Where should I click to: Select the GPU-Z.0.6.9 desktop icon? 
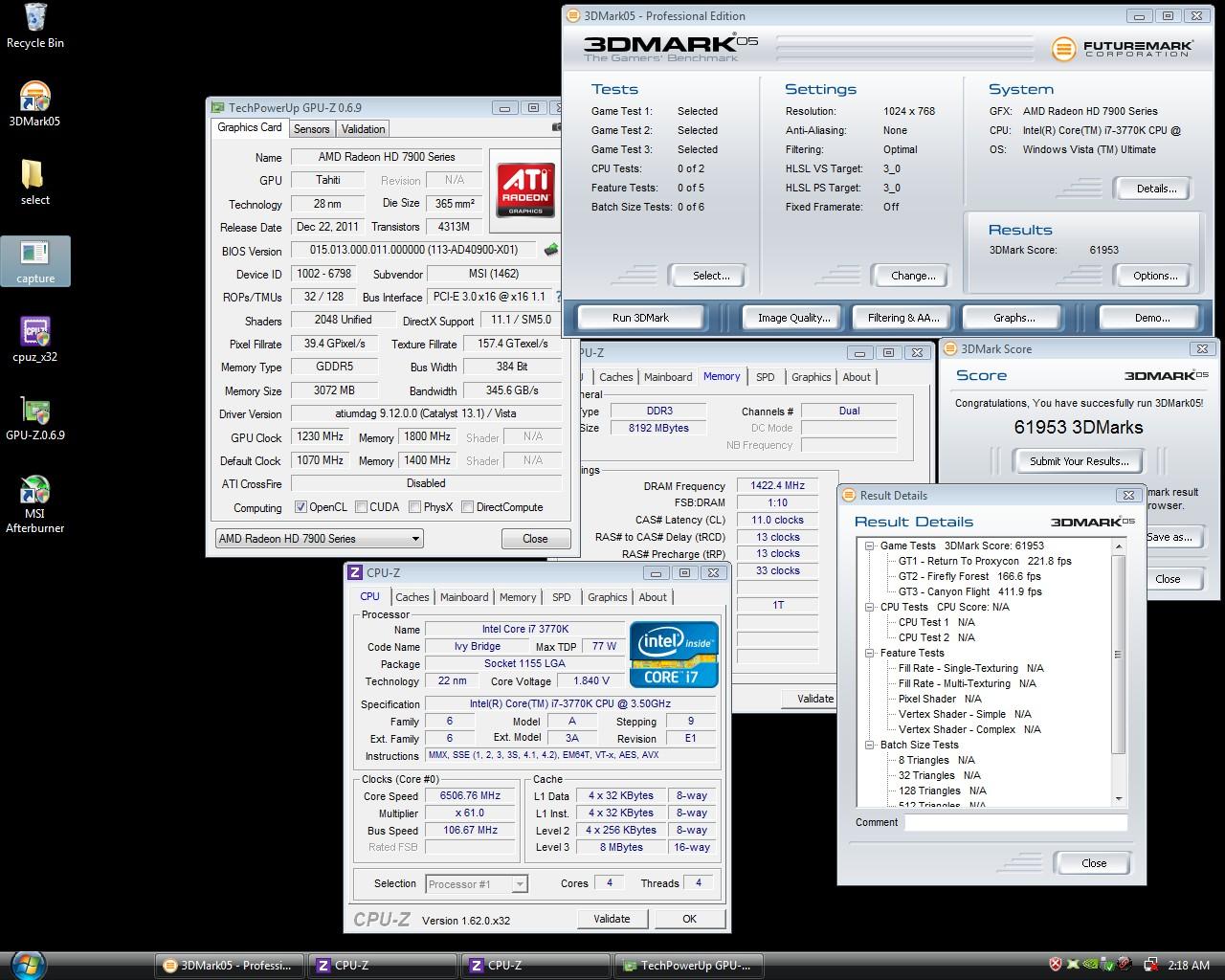click(x=35, y=418)
